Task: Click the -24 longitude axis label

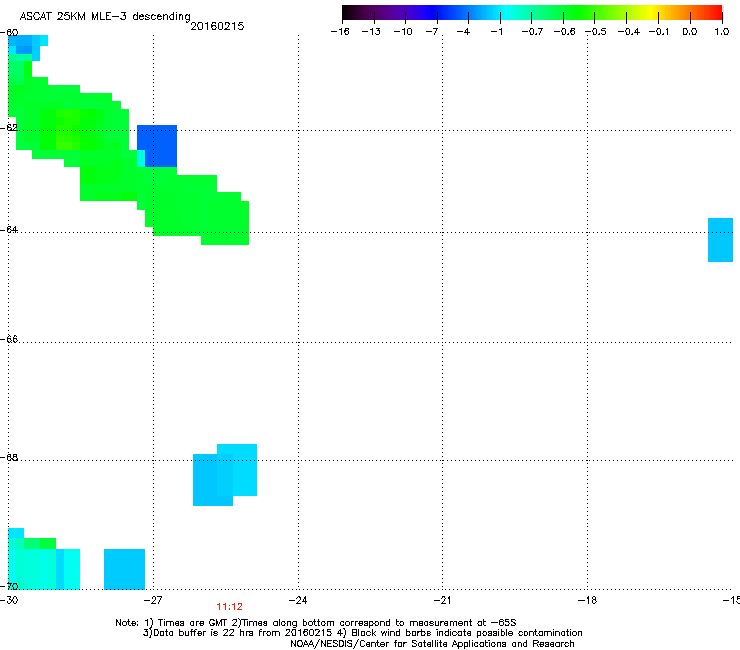Action: (x=298, y=600)
